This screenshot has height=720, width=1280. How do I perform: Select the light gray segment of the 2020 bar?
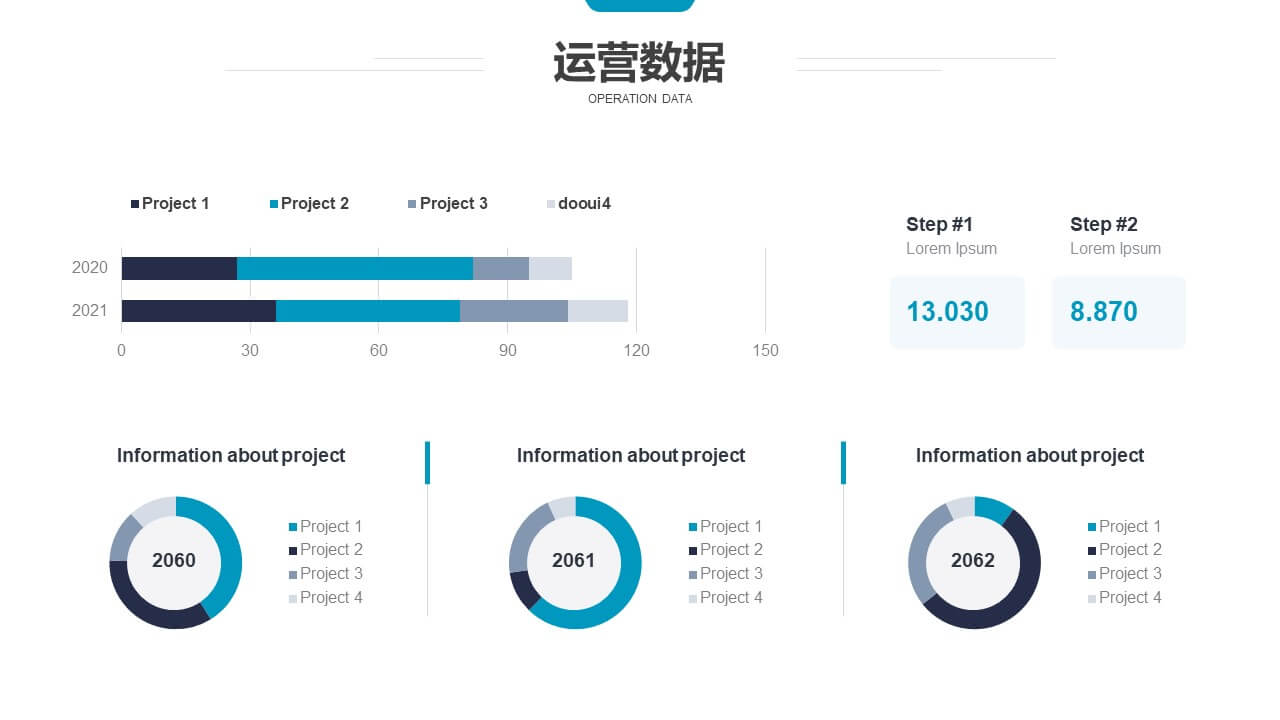tap(550, 268)
